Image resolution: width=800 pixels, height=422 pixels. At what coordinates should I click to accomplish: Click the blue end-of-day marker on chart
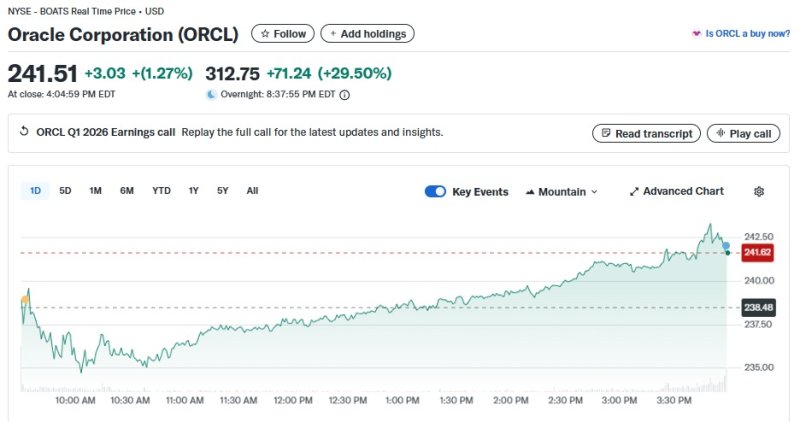(726, 246)
